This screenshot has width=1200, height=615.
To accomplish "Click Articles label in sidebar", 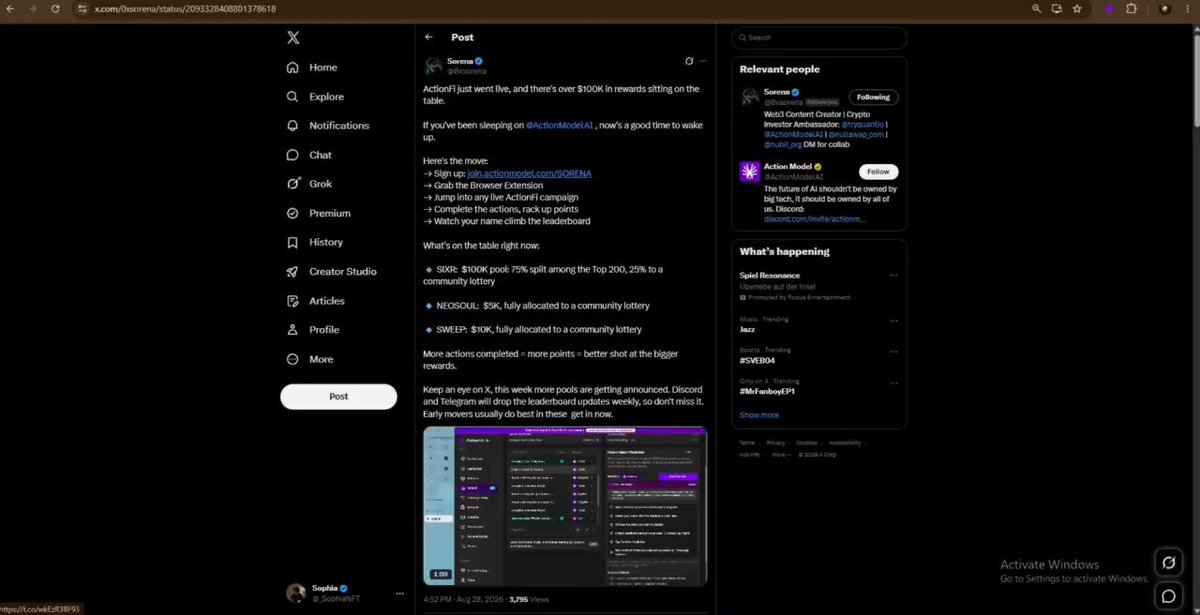I will pyautogui.click(x=327, y=301).
